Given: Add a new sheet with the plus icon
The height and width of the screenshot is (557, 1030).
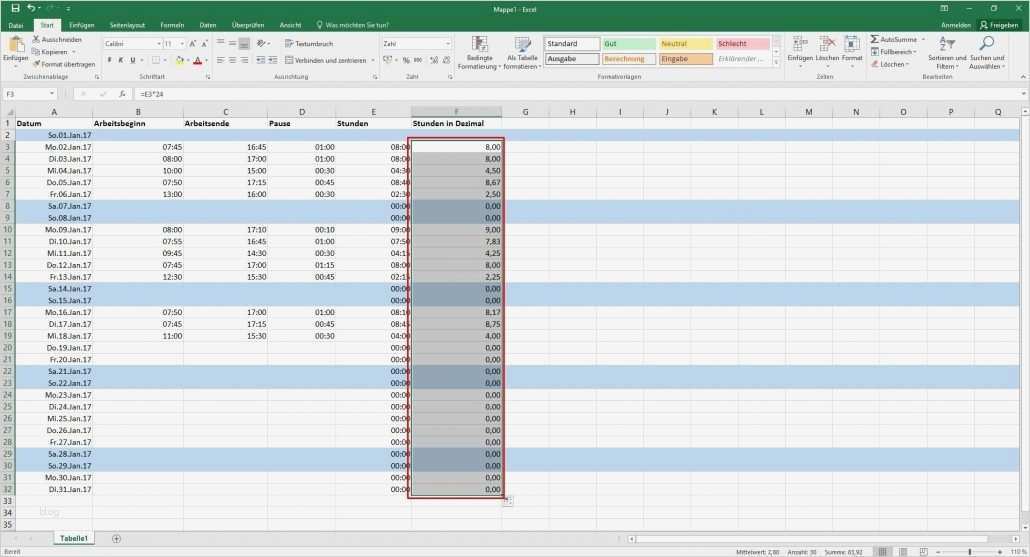Looking at the screenshot, I should tap(116, 539).
